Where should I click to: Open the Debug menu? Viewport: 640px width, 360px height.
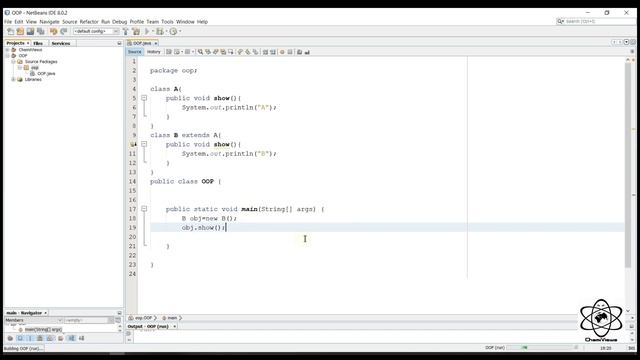[x=120, y=22]
